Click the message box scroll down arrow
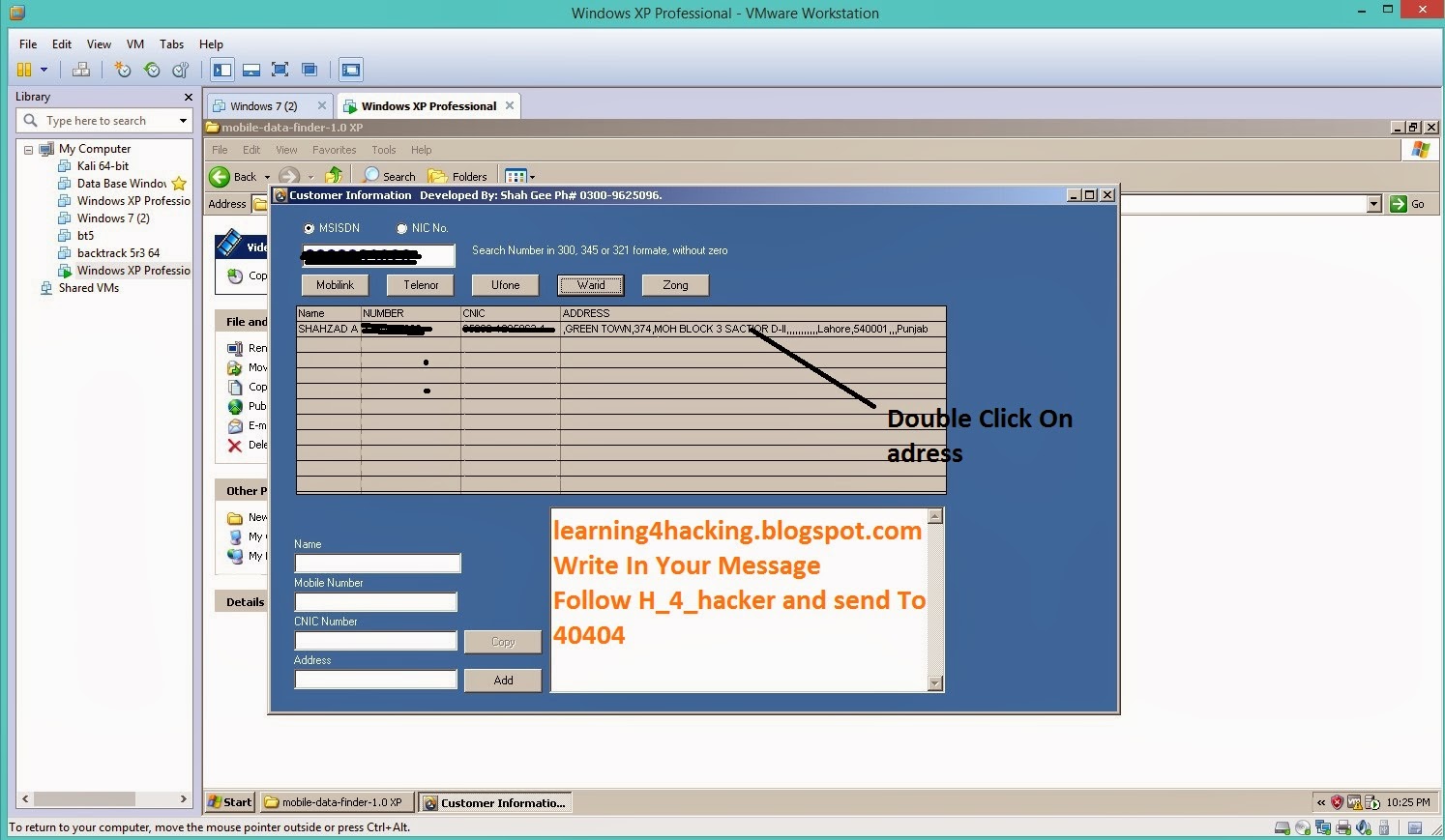 coord(934,683)
